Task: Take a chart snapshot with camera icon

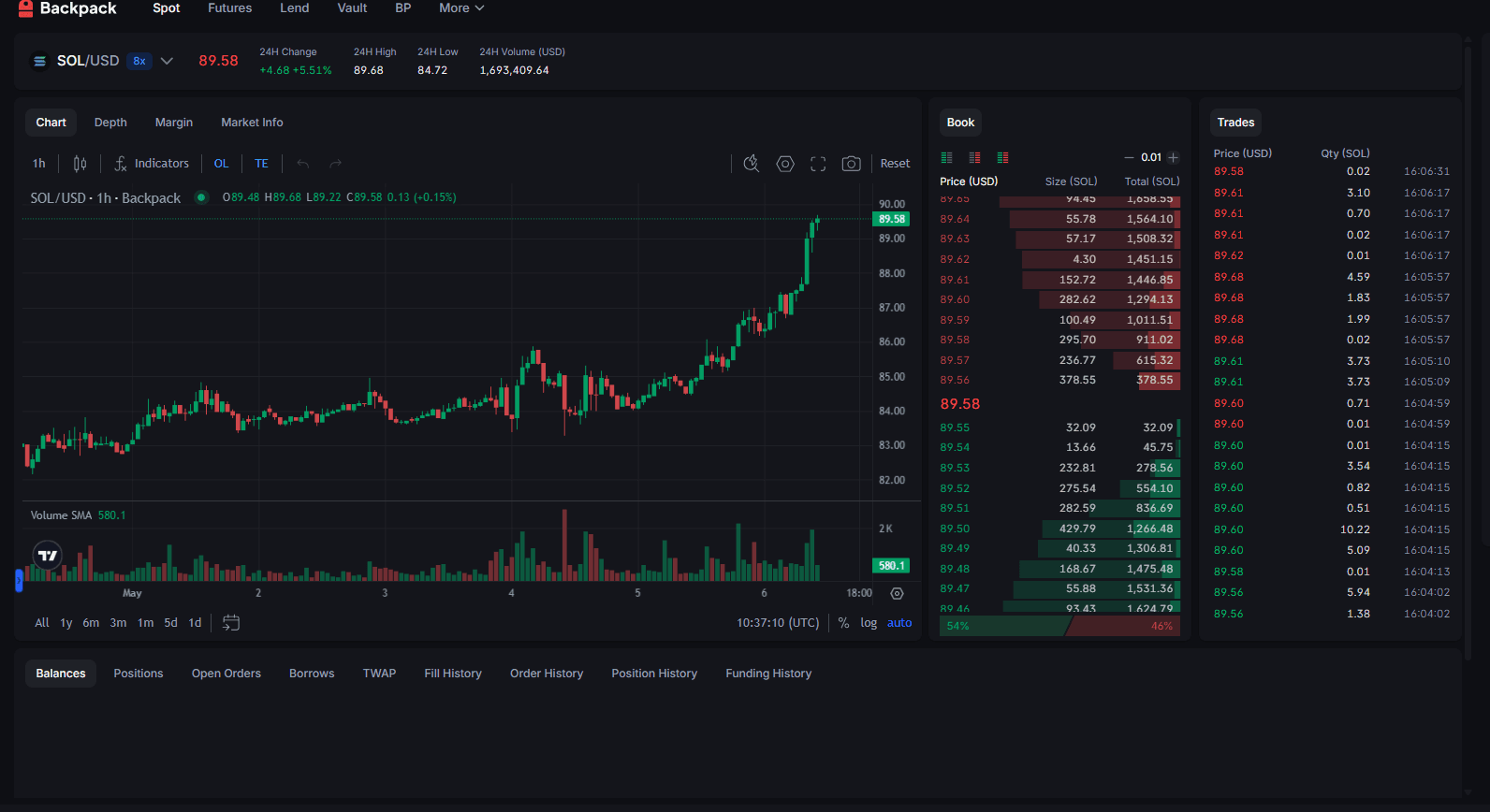Action: pyautogui.click(x=851, y=164)
